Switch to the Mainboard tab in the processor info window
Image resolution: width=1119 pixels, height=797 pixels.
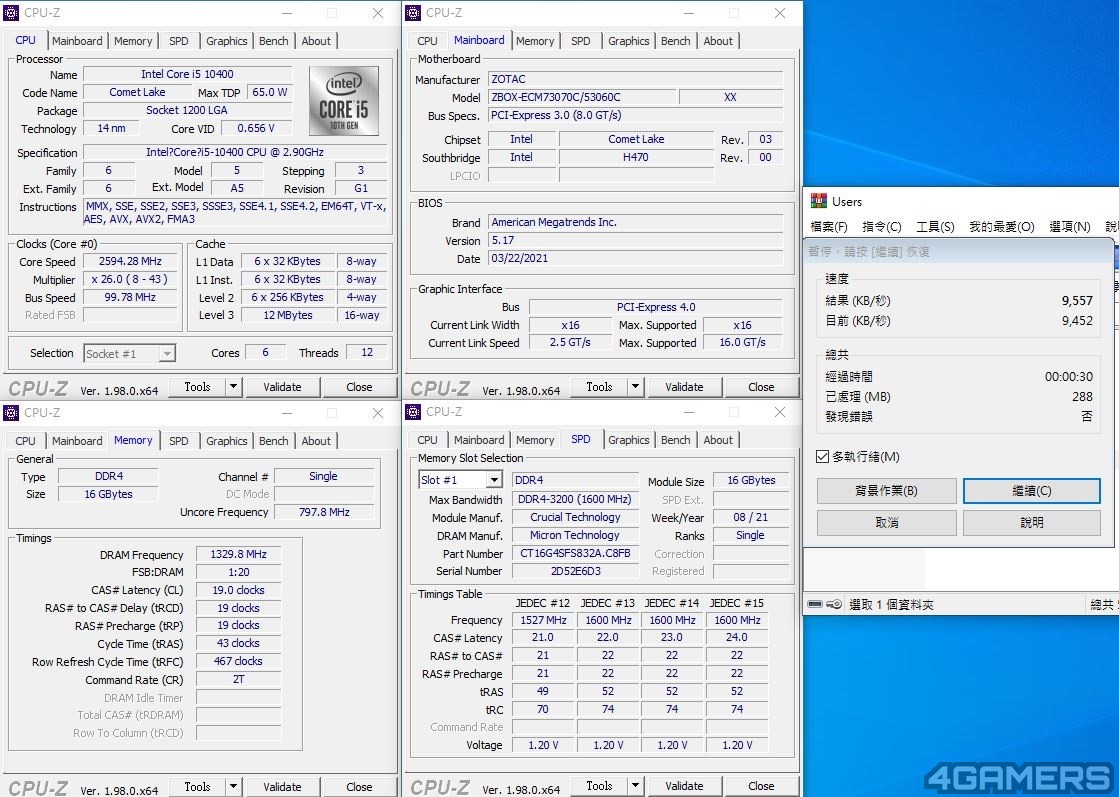tap(77, 41)
